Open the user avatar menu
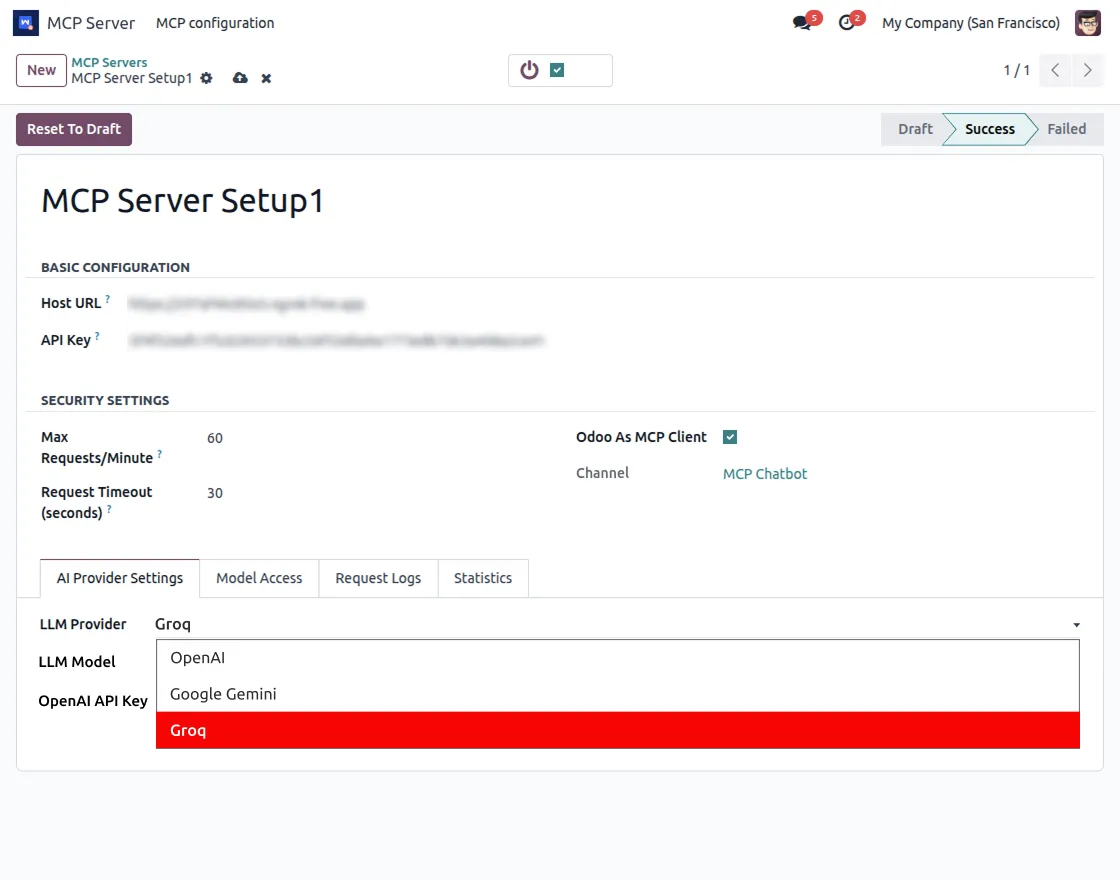The width and height of the screenshot is (1120, 880). coord(1088,22)
